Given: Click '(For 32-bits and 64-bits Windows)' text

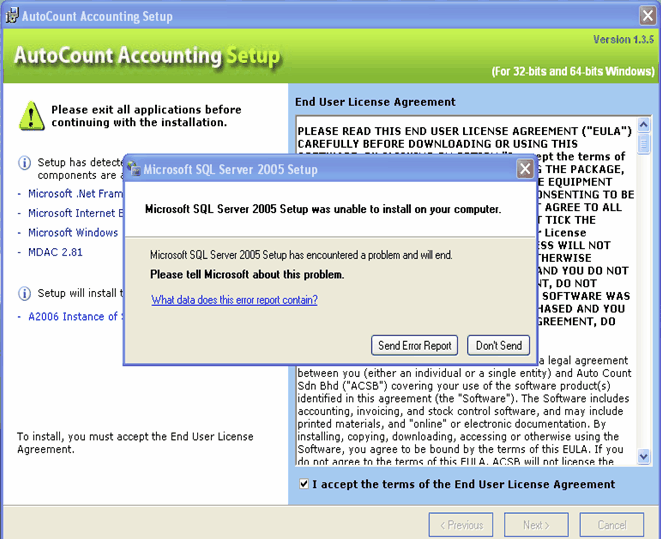Looking at the screenshot, I should click(x=573, y=71).
